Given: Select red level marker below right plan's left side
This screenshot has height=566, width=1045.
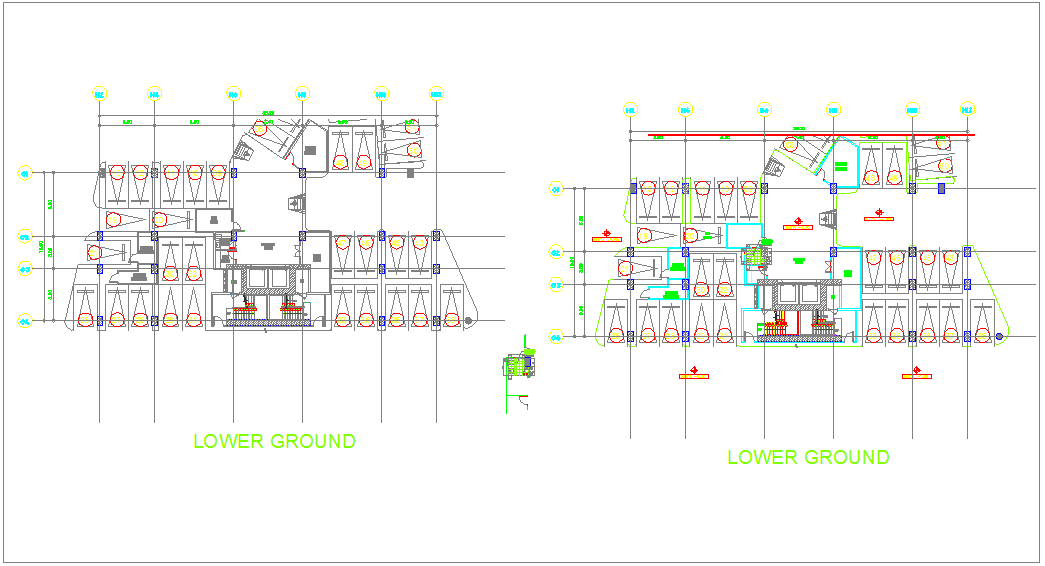Looking at the screenshot, I should 693,374.
